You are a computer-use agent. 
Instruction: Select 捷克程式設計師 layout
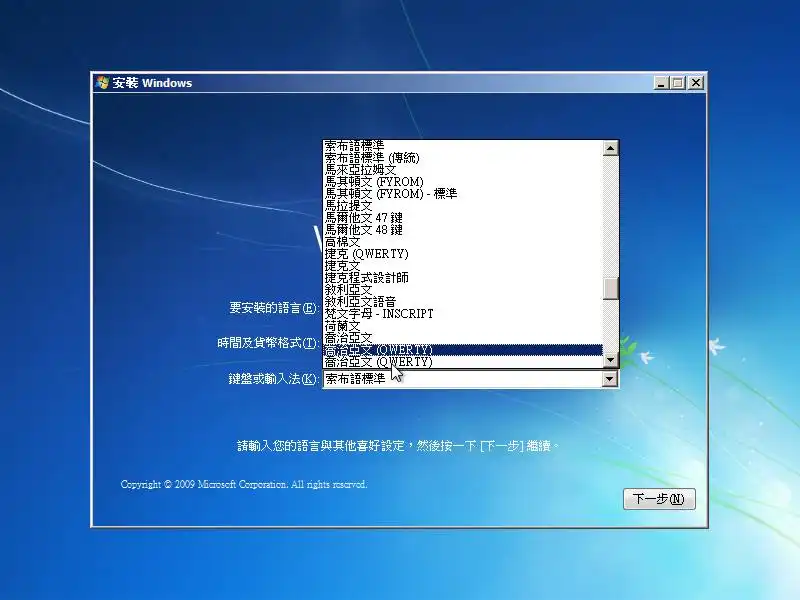pos(463,278)
